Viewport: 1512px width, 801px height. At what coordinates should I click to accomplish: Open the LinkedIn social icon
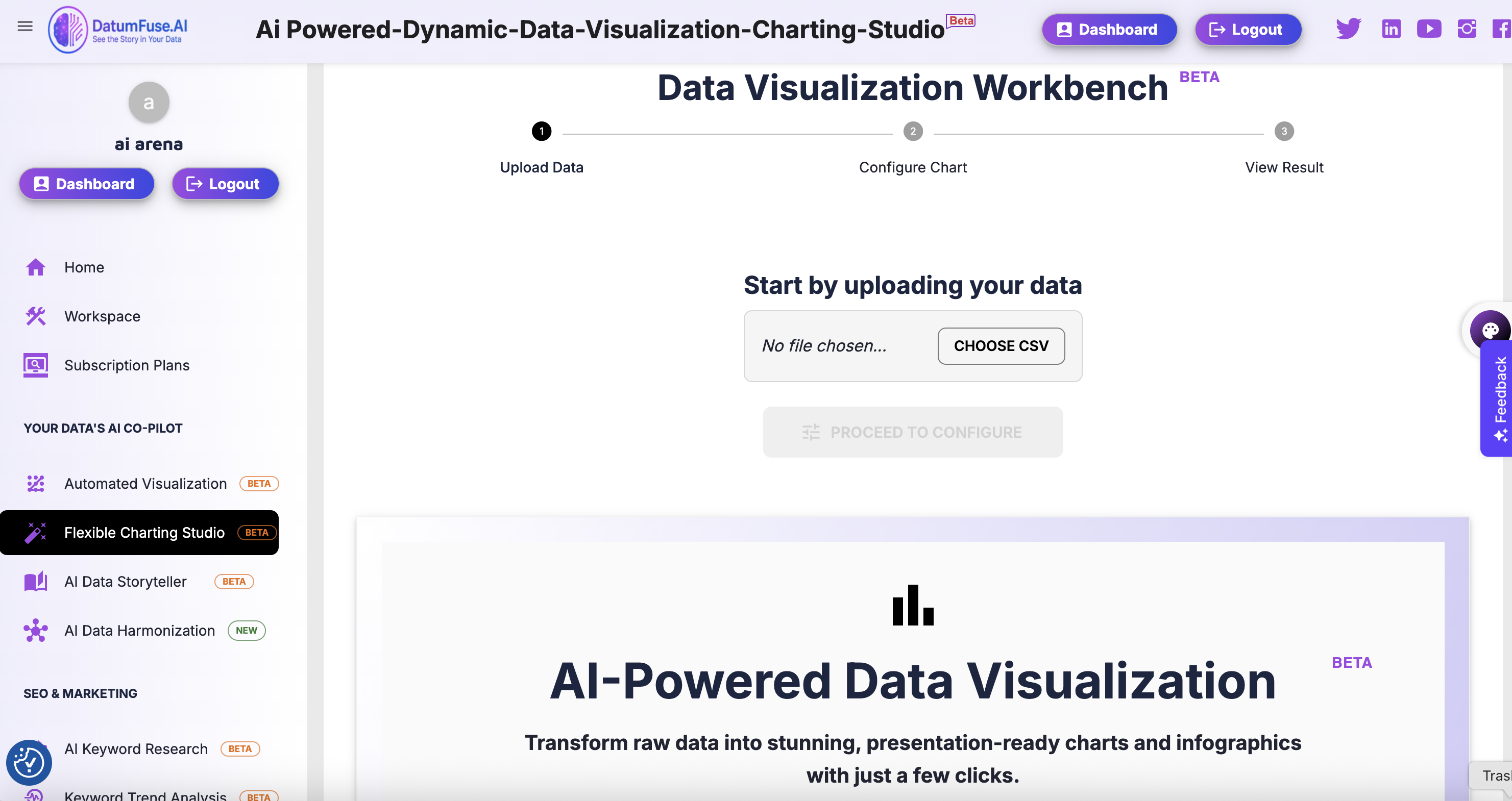[1391, 29]
